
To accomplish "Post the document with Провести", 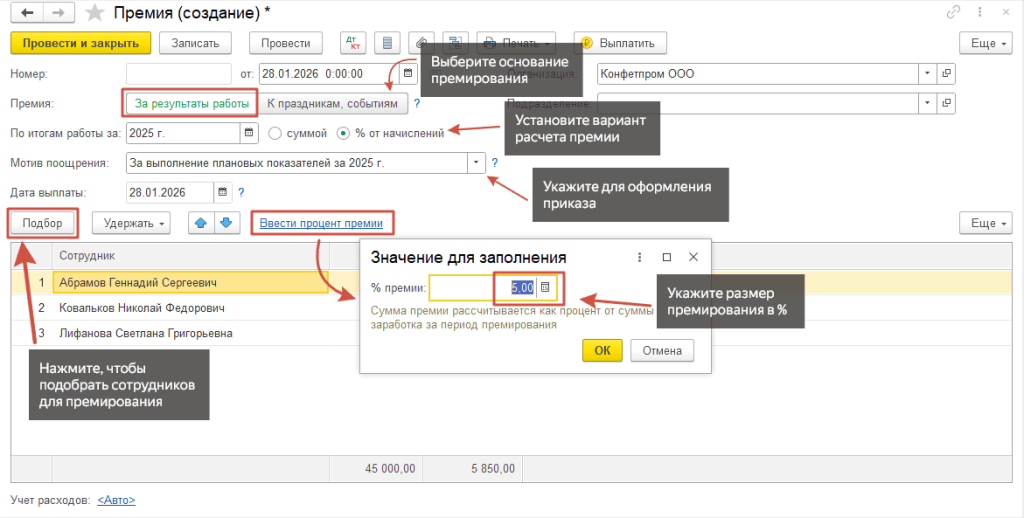I will click(285, 43).
